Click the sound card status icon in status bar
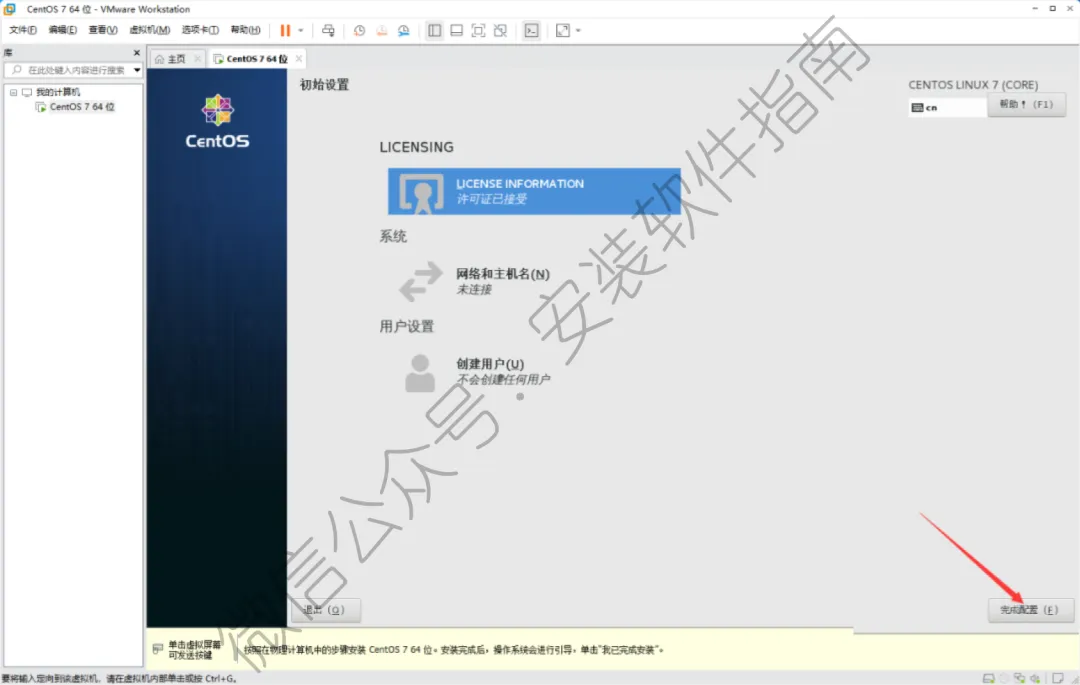This screenshot has height=685, width=1080. click(1035, 678)
